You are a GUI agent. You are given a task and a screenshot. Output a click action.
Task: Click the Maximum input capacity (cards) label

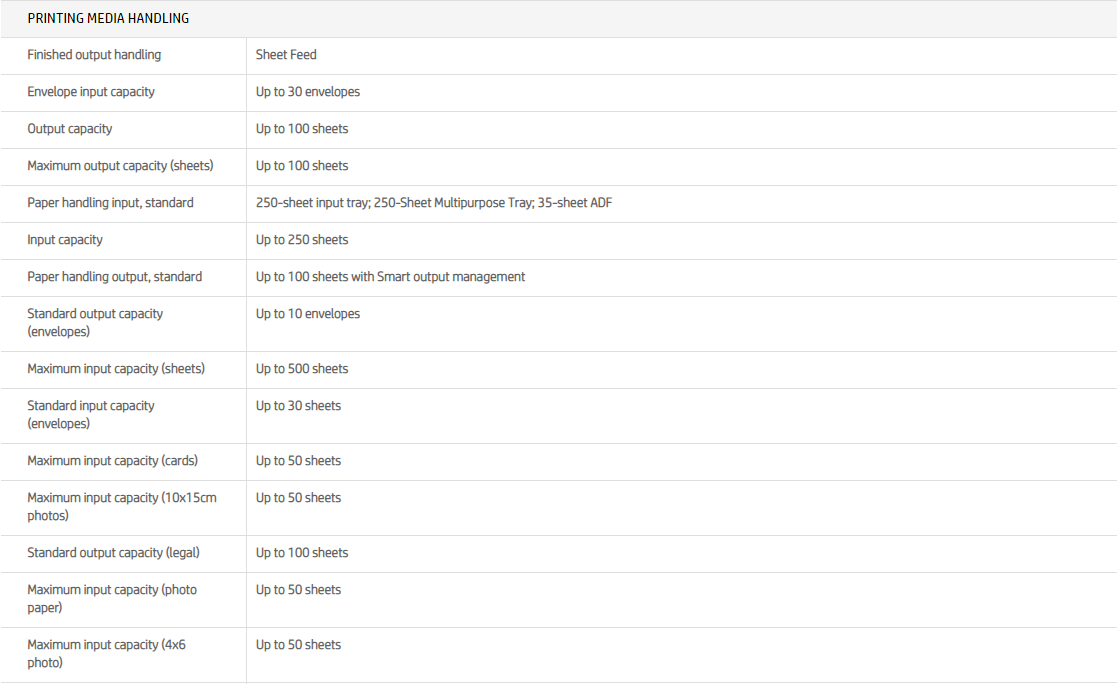point(112,461)
